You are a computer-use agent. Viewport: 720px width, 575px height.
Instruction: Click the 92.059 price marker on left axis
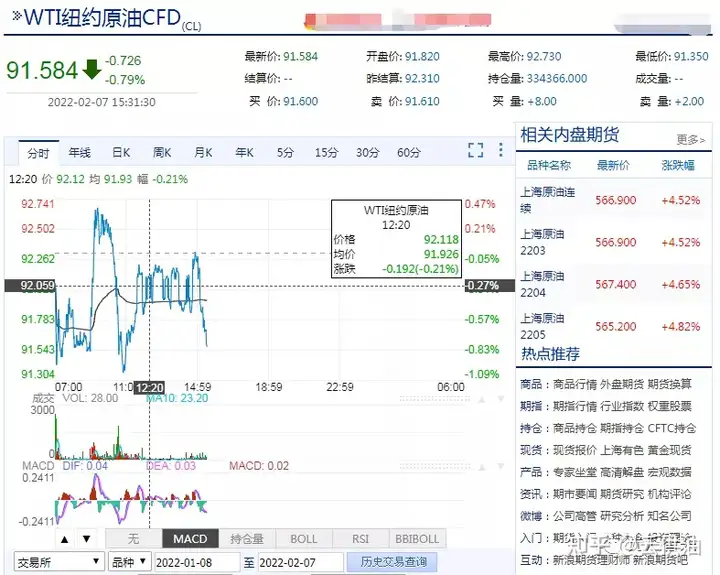pos(30,286)
